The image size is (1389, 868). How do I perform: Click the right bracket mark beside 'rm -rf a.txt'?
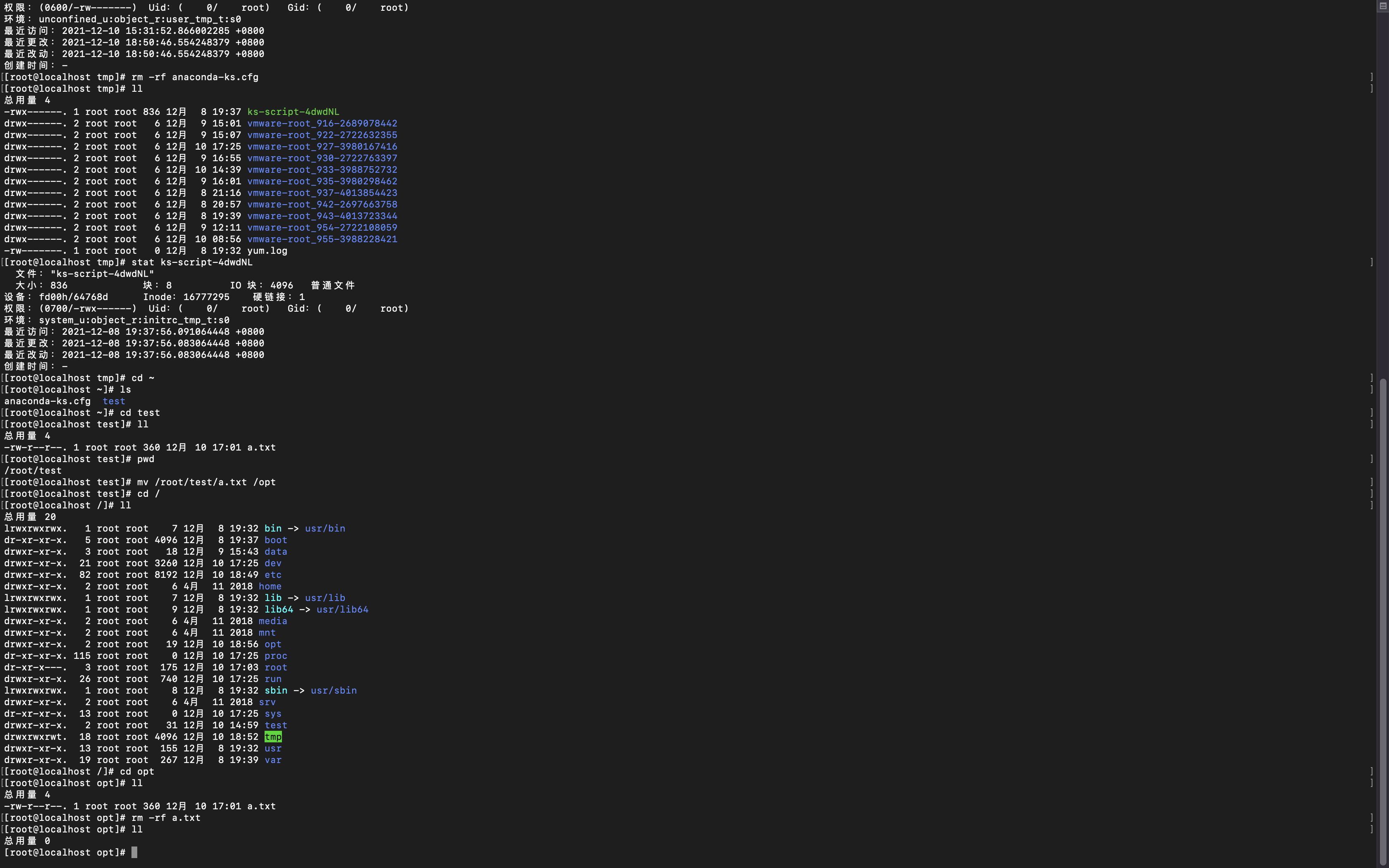point(1372,818)
